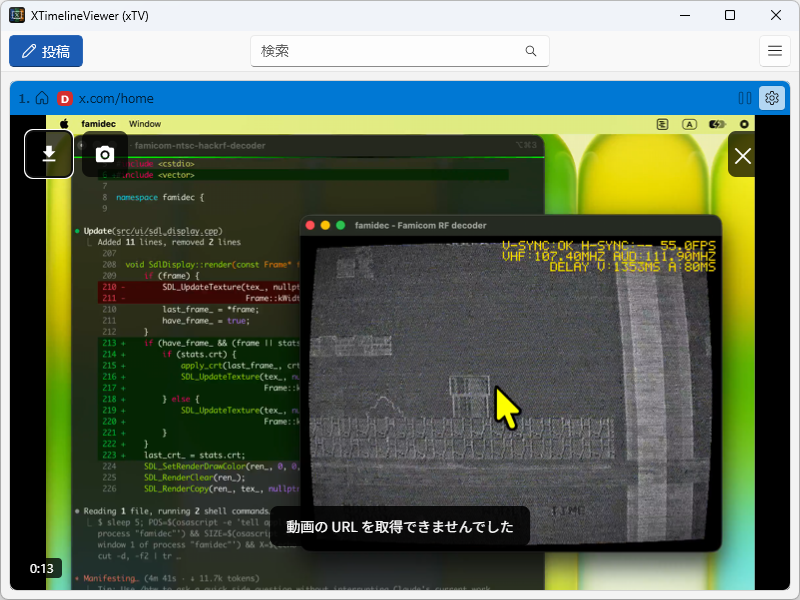
Task: Open the x.com/home column title
Action: pyautogui.click(x=116, y=98)
